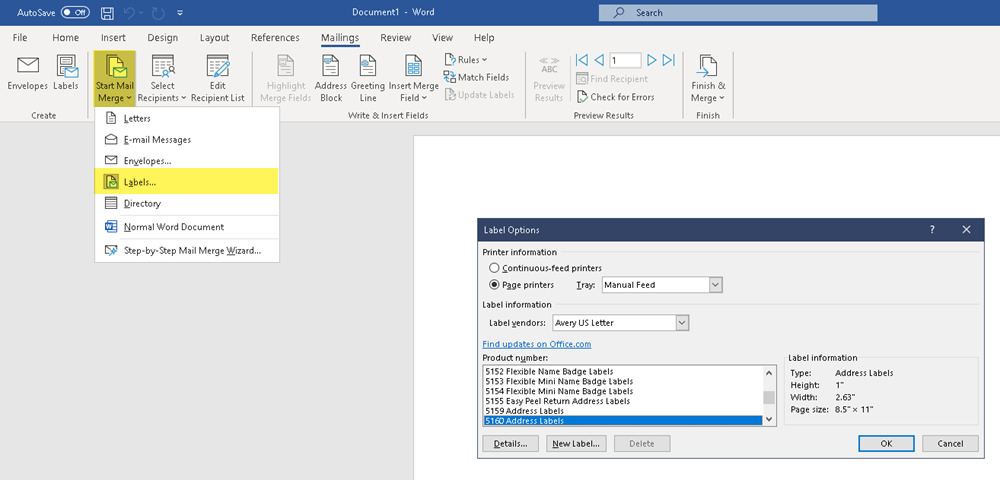Select Page printers radio button
1000x481 pixels.
tap(494, 285)
